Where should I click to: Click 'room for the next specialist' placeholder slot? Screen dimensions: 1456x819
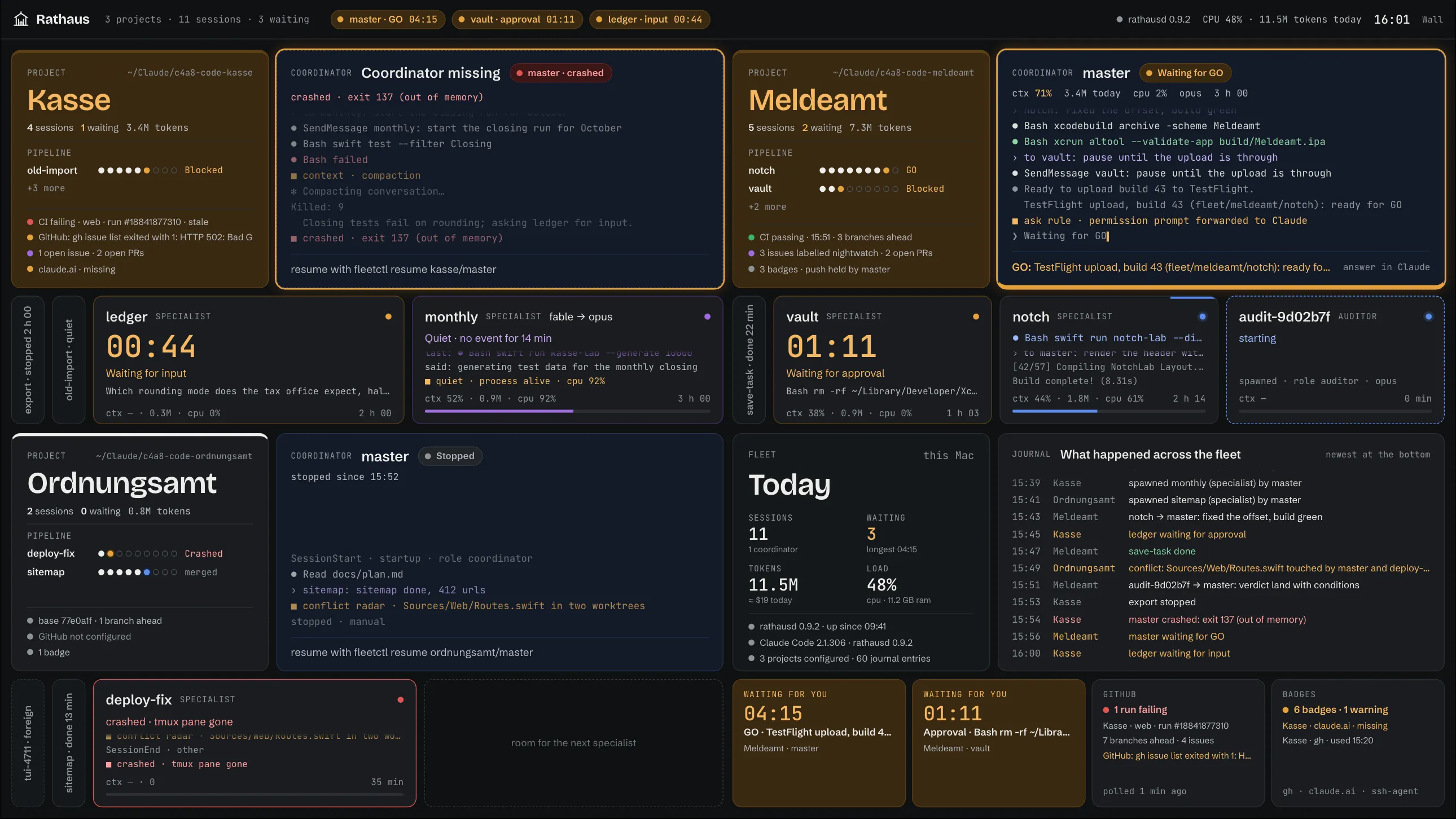tap(573, 743)
